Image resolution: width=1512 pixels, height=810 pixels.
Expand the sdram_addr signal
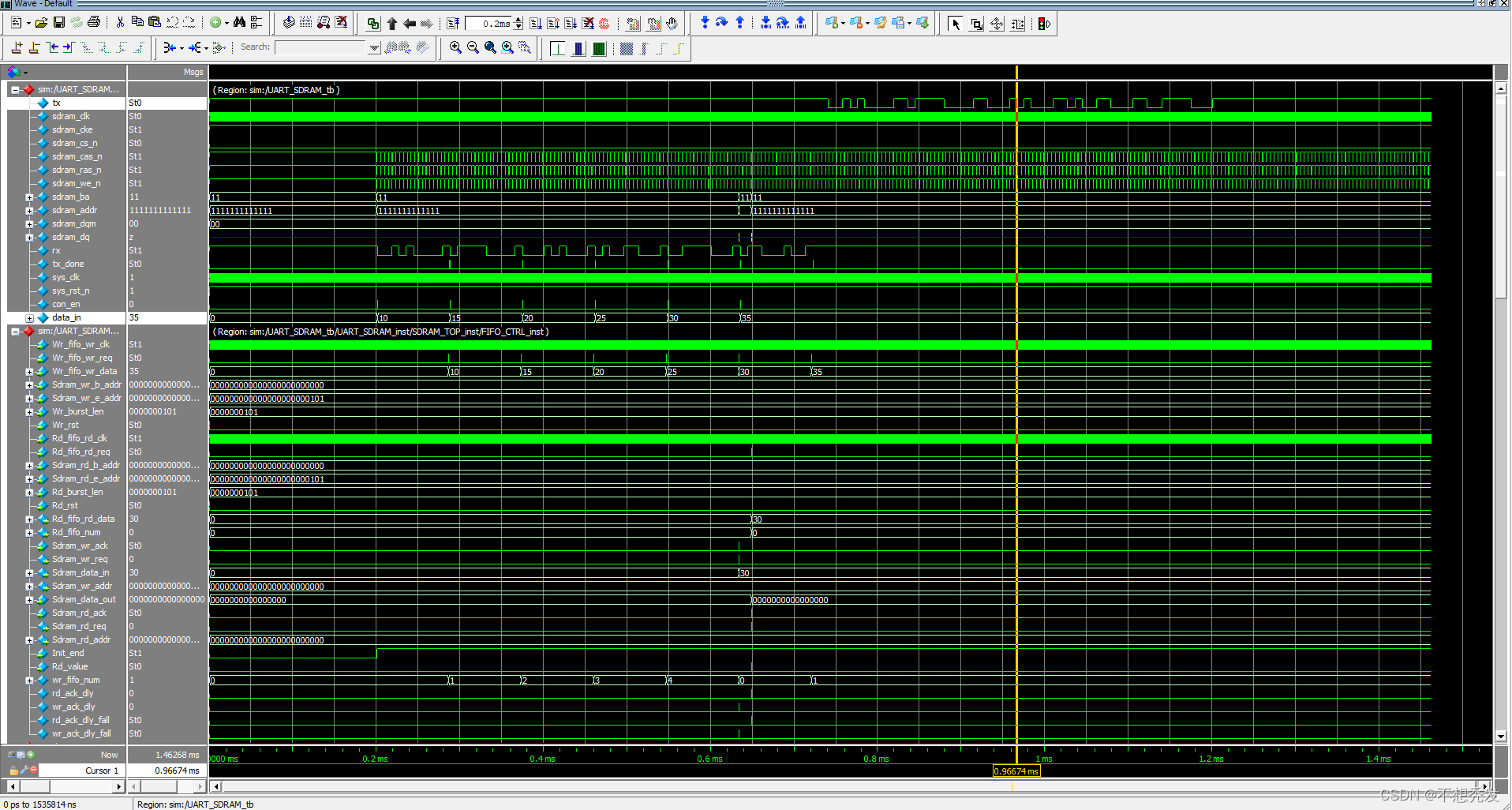click(29, 211)
